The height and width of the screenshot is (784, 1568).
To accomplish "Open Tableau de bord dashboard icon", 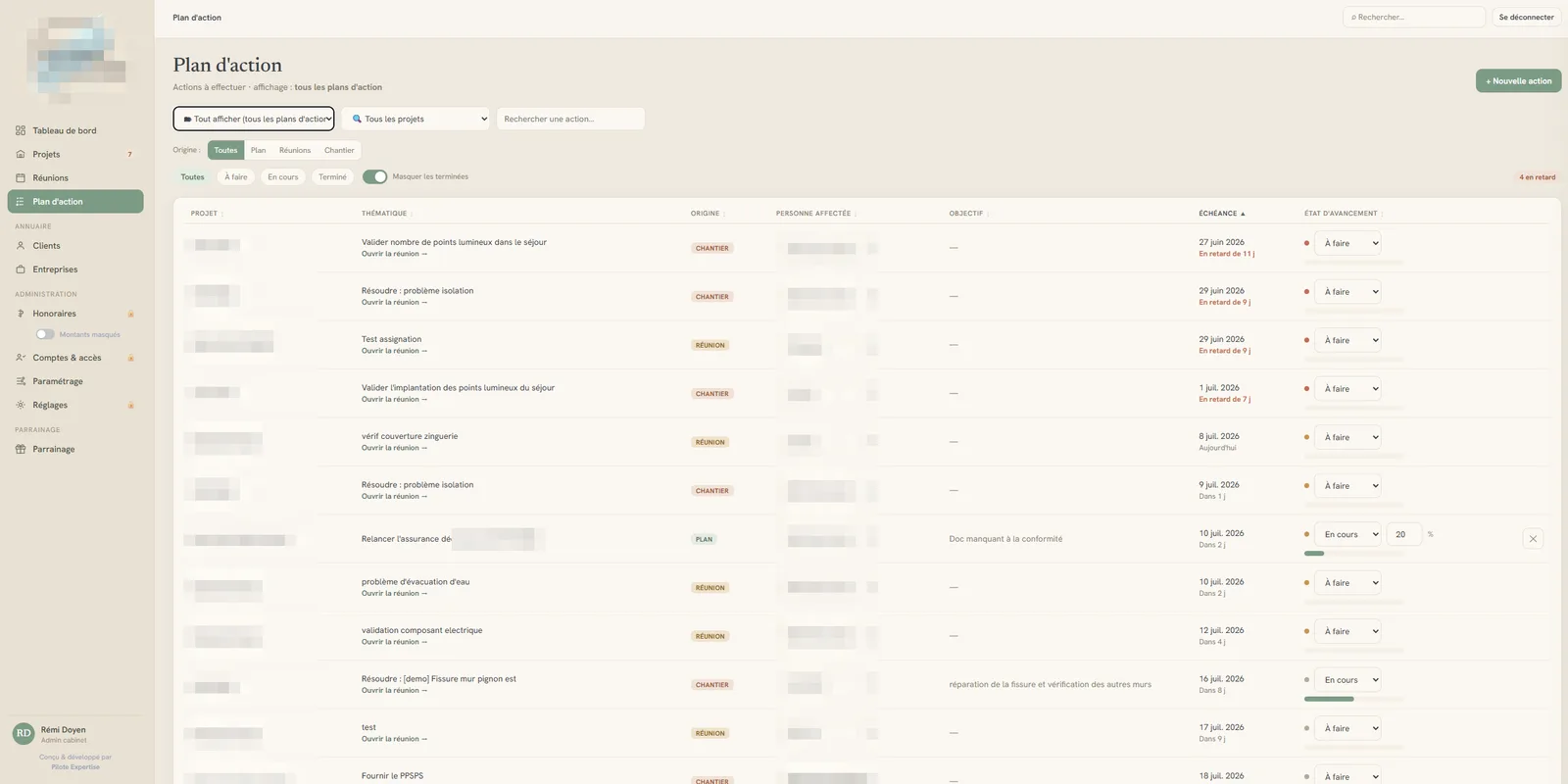I will click(x=21, y=130).
